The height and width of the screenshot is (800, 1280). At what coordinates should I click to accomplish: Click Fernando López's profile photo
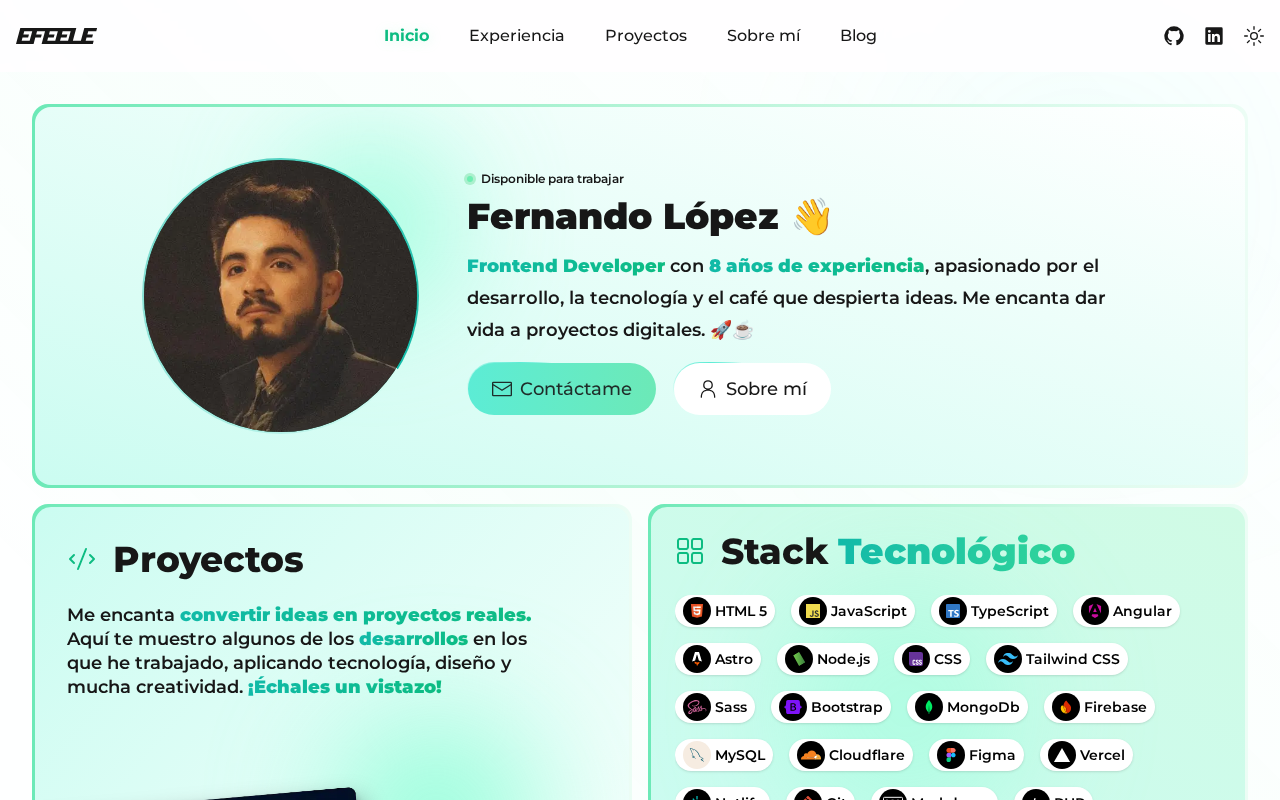[281, 296]
